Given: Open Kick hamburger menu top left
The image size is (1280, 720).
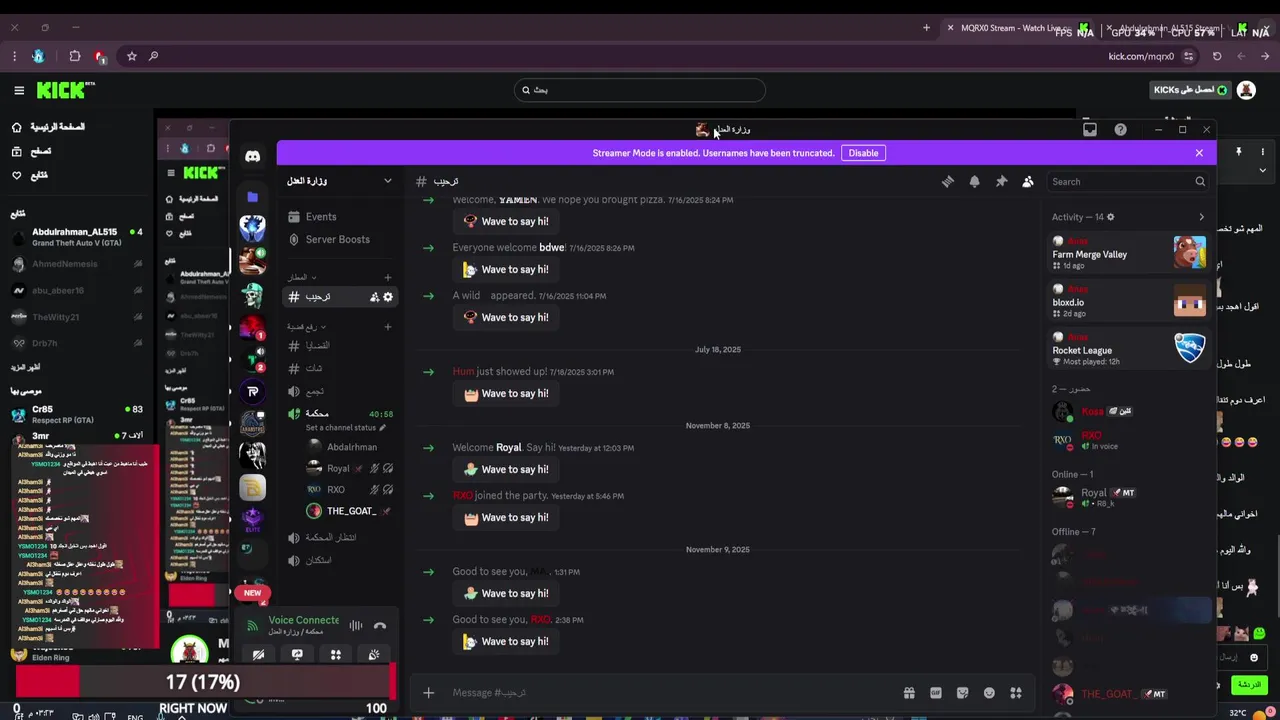Looking at the screenshot, I should click(19, 90).
